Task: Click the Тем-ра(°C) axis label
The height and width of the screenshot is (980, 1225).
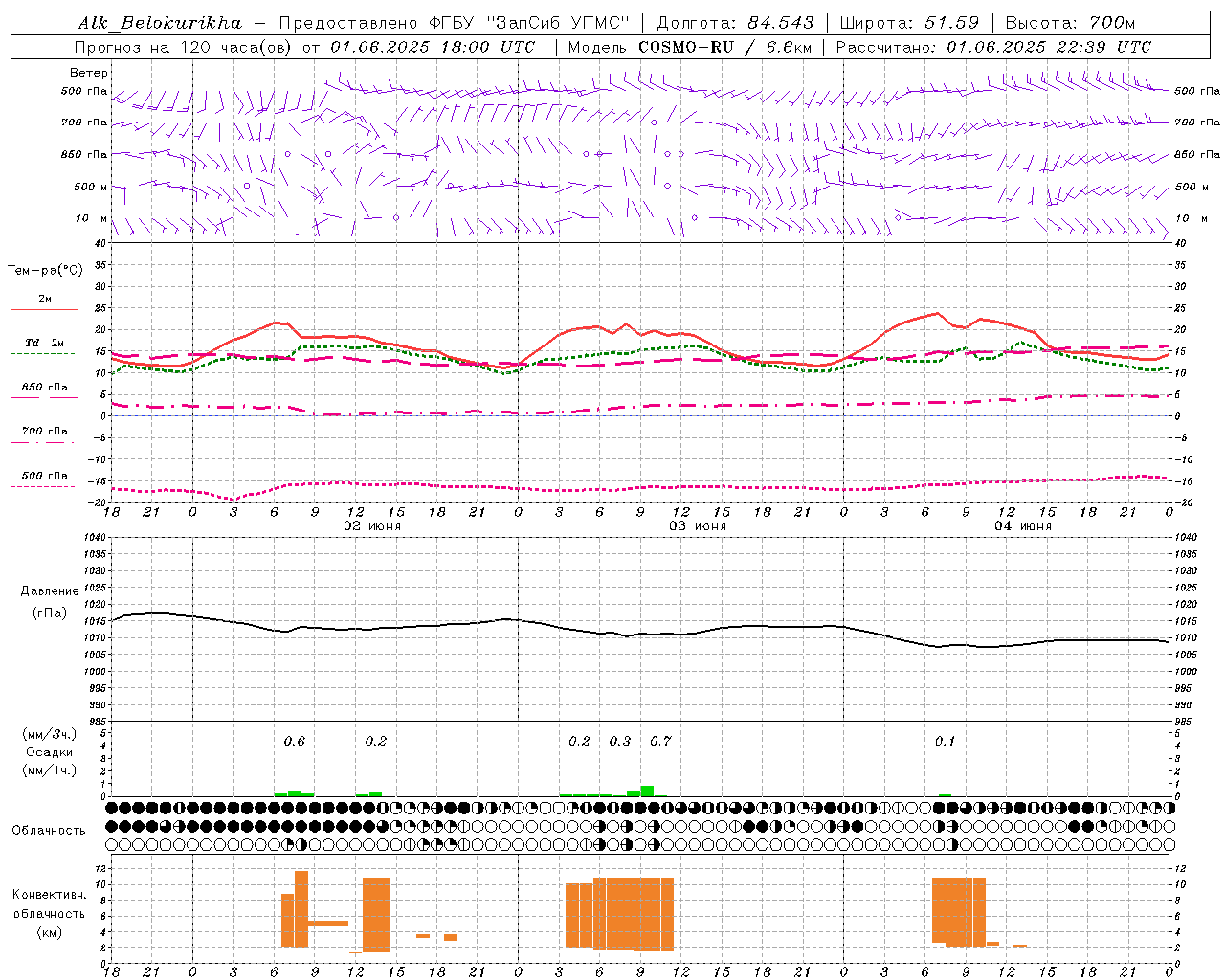Action: [x=45, y=271]
